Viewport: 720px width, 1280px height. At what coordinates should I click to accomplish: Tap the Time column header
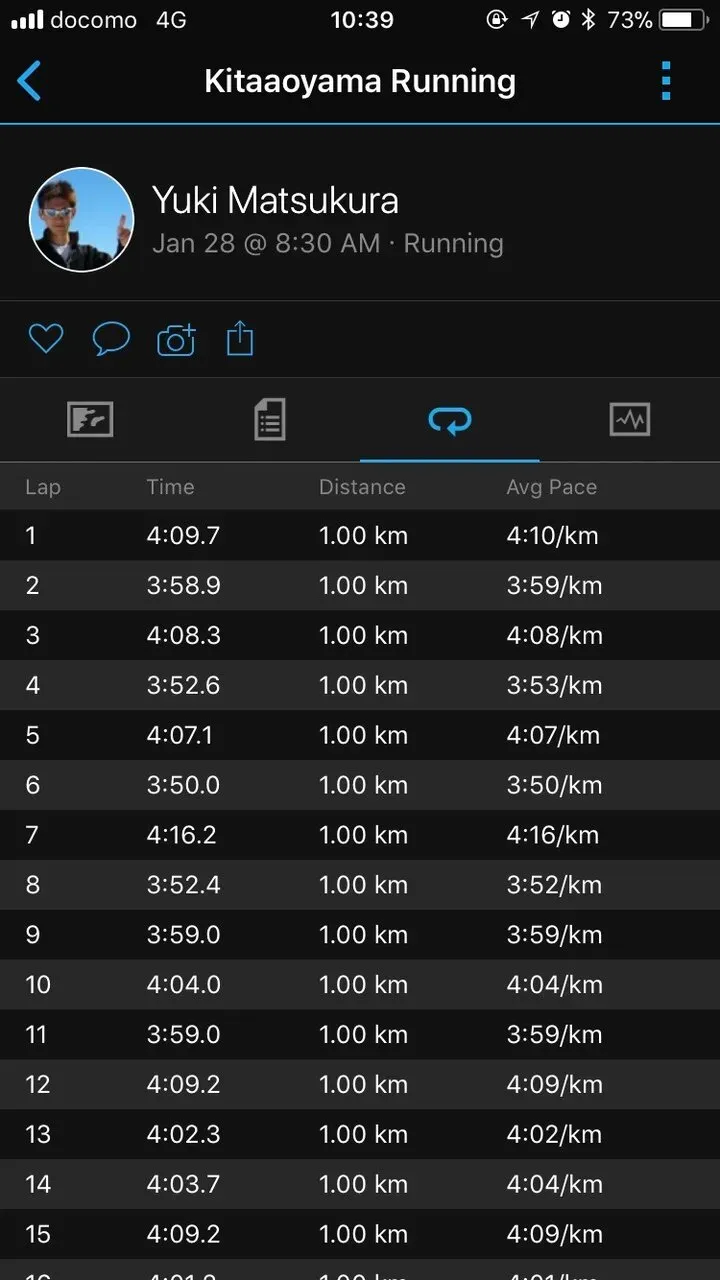pyautogui.click(x=170, y=487)
